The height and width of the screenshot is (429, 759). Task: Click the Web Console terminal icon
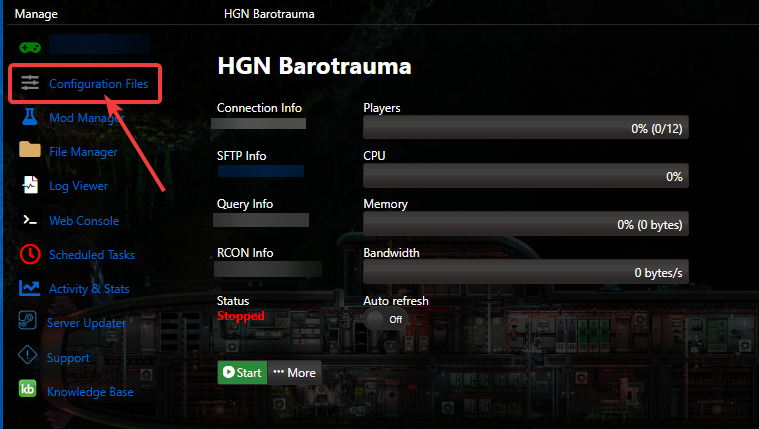tap(30, 220)
